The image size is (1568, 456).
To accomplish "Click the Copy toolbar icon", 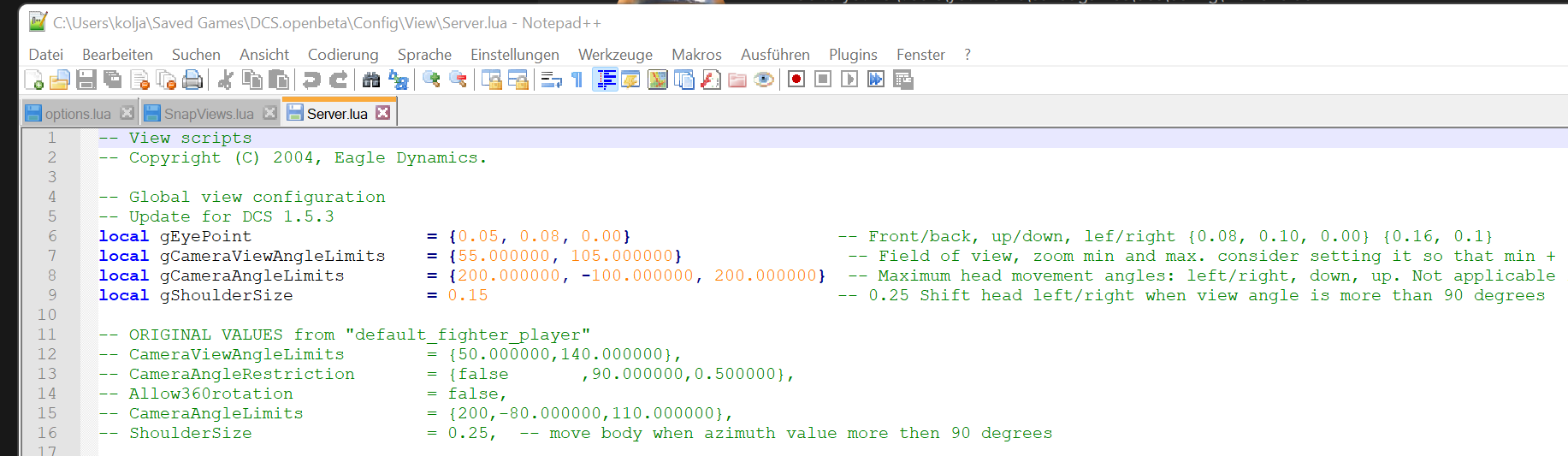I will pyautogui.click(x=252, y=80).
